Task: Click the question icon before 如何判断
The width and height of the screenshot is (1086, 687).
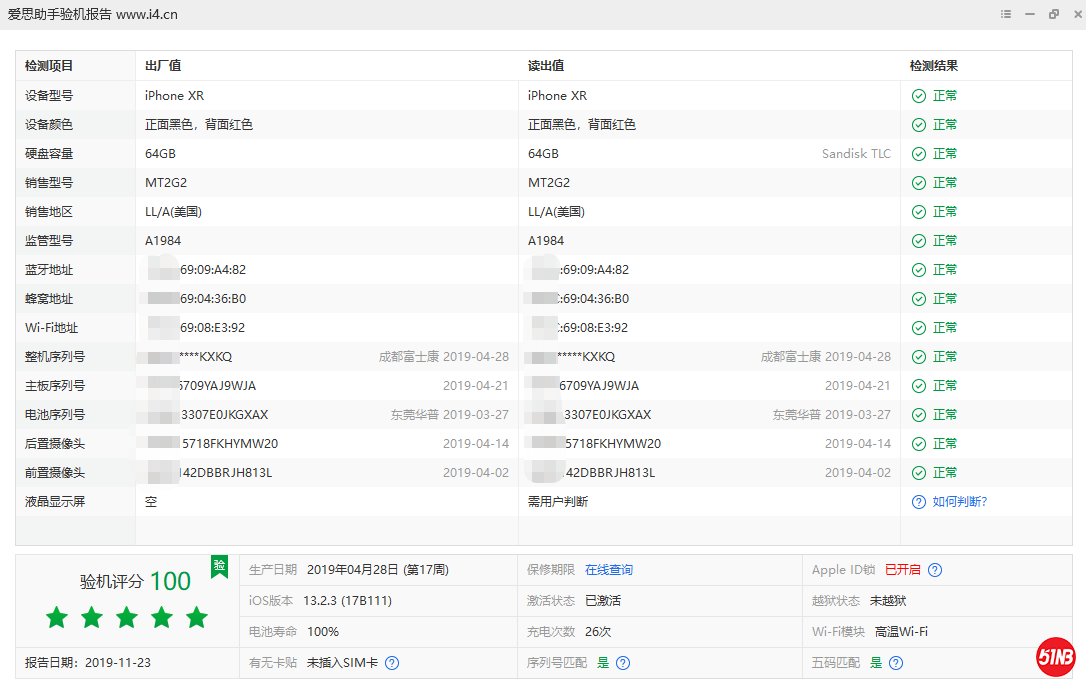Action: click(918, 502)
